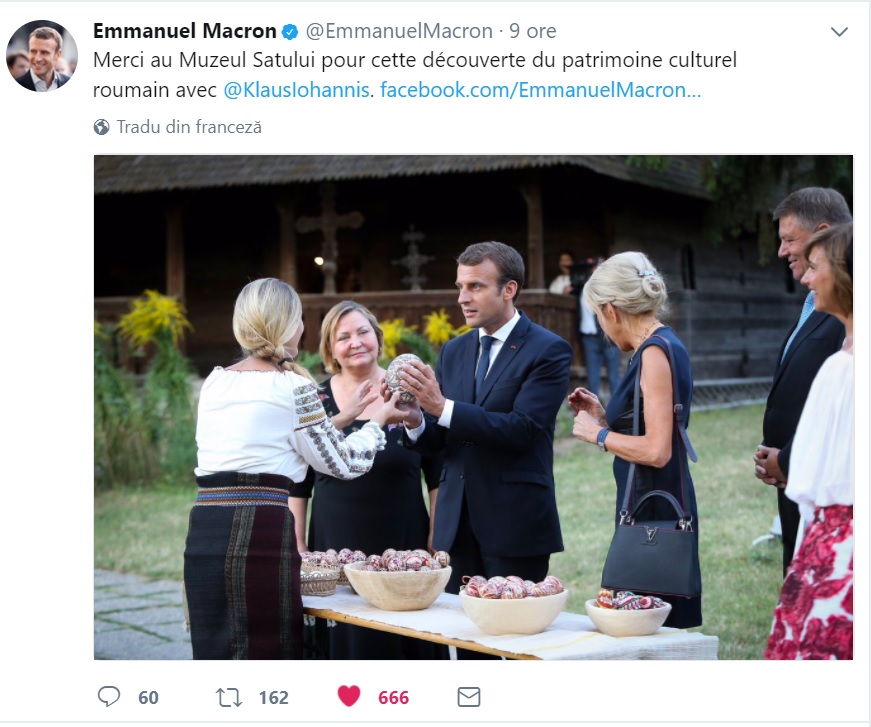
Task: Click the globe translation icon
Action: [101, 127]
